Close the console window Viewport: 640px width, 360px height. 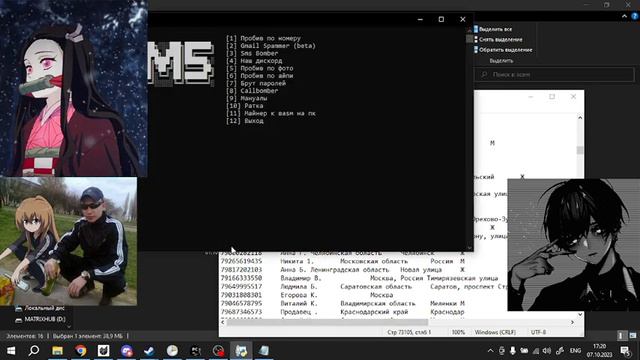coord(462,19)
